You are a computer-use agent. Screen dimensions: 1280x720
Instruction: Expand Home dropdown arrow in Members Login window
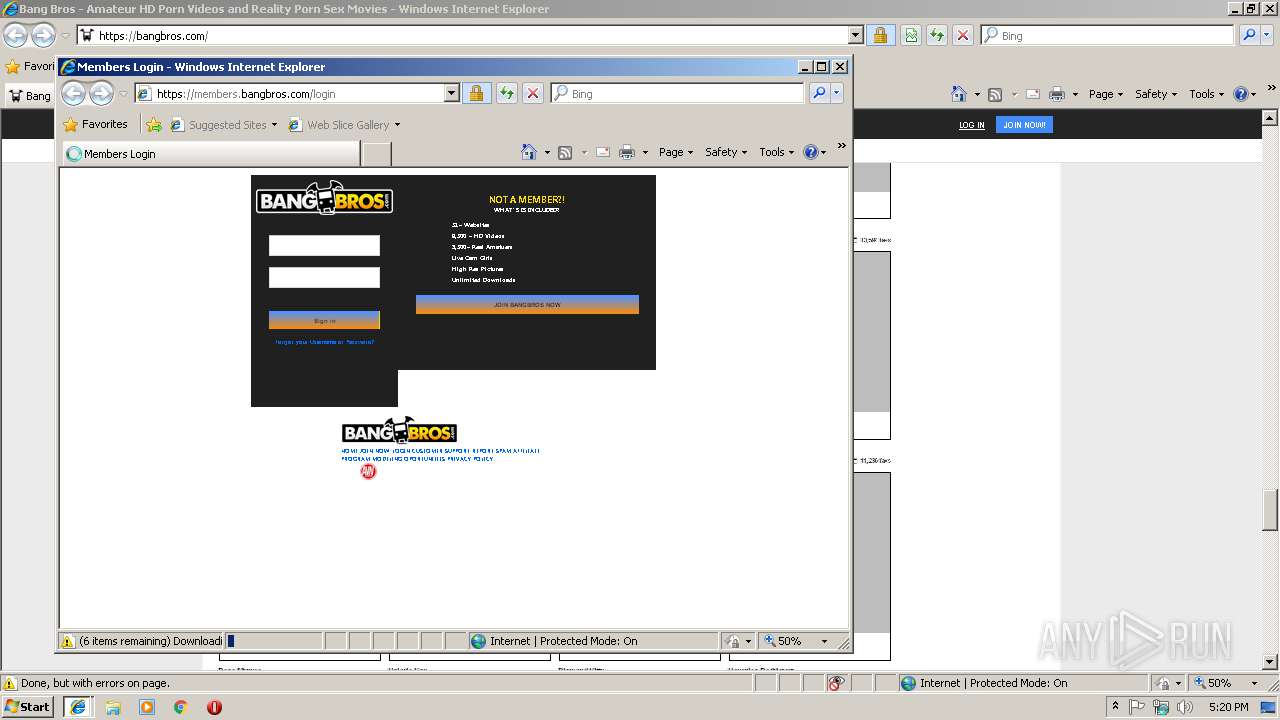click(x=547, y=153)
